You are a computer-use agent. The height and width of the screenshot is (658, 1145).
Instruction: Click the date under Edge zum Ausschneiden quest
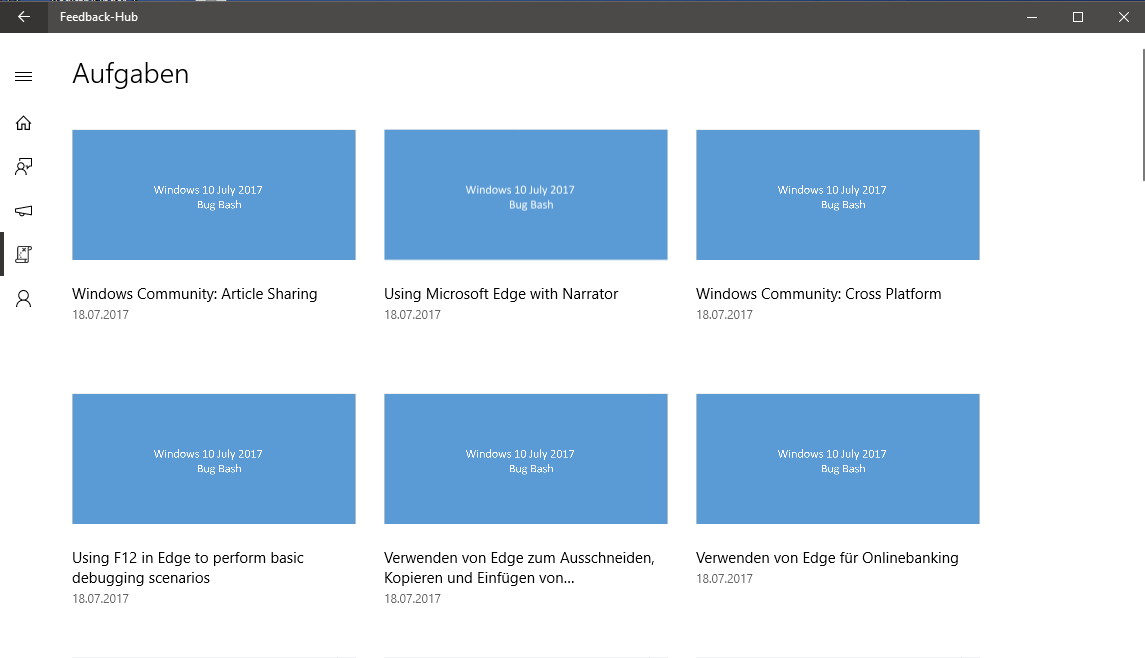coord(412,599)
